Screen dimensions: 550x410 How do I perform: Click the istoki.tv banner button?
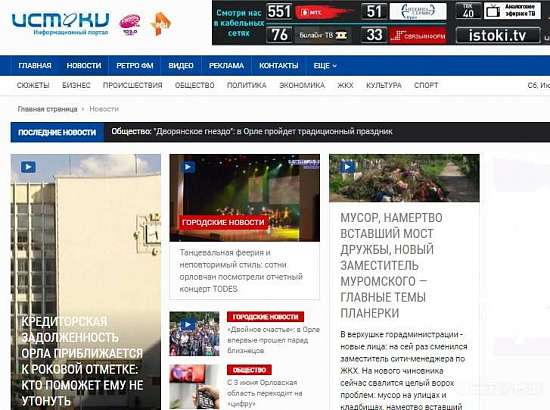(x=497, y=35)
